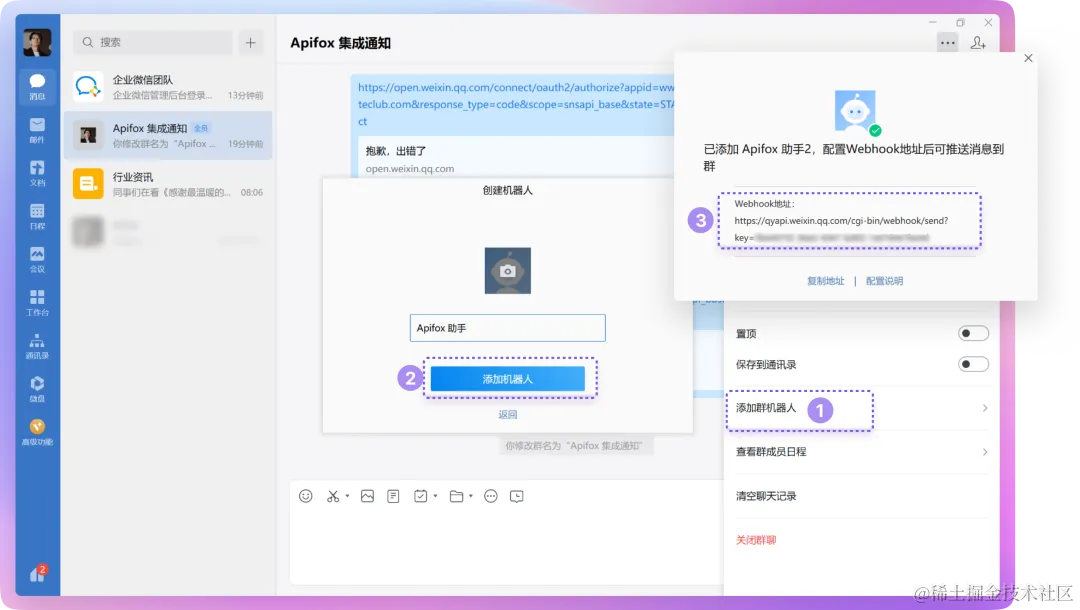Click the robot name field Apifox 助手
1080x610 pixels.
pyautogui.click(x=508, y=328)
